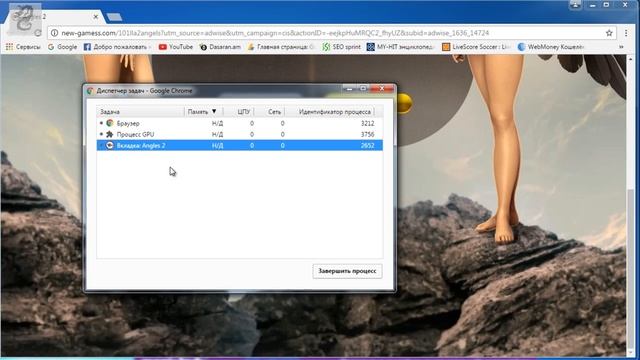
Task: Click the tab icon beside Вкладка: Angles 2
Action: pos(109,145)
